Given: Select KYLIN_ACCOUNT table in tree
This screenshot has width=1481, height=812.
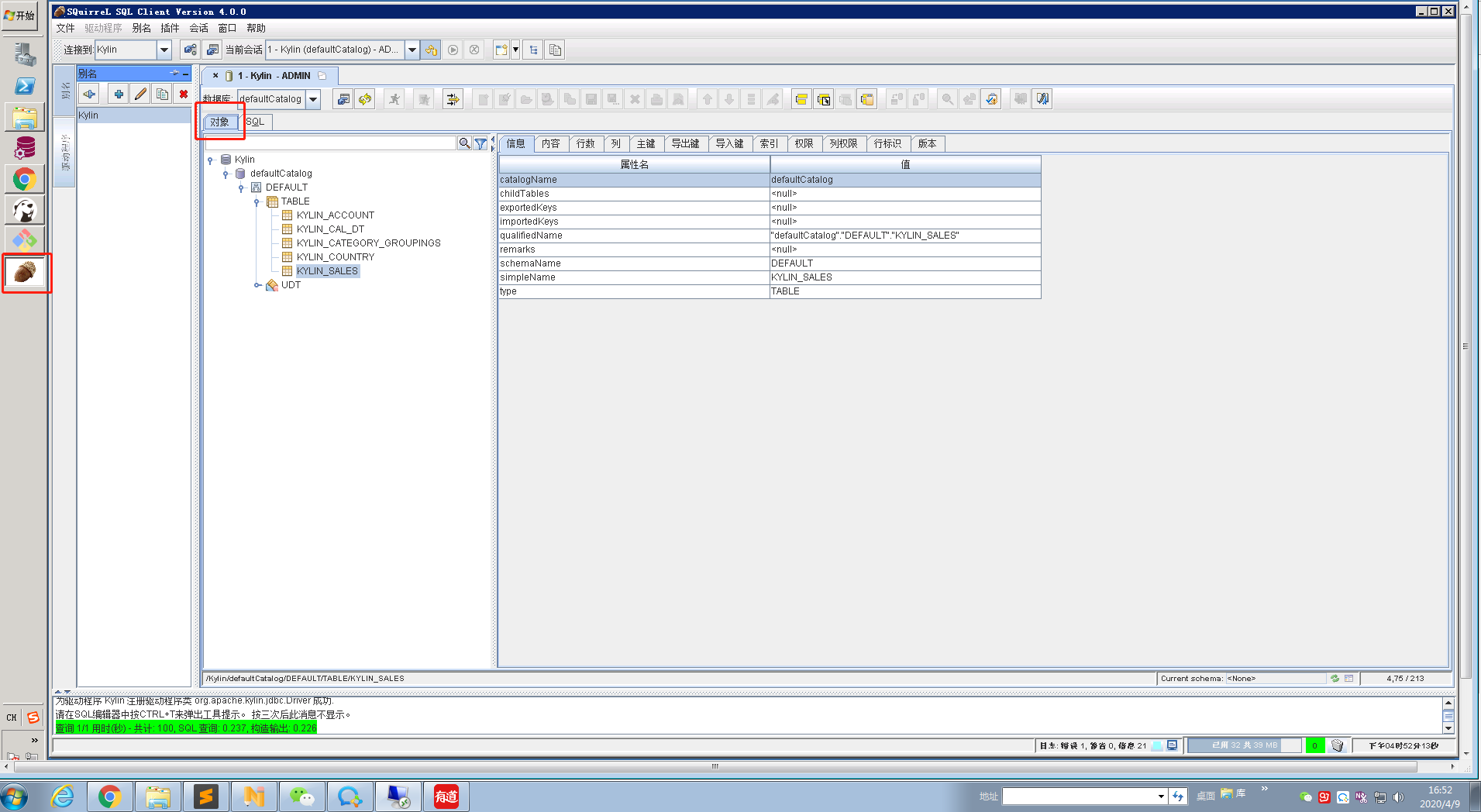Looking at the screenshot, I should 335,215.
